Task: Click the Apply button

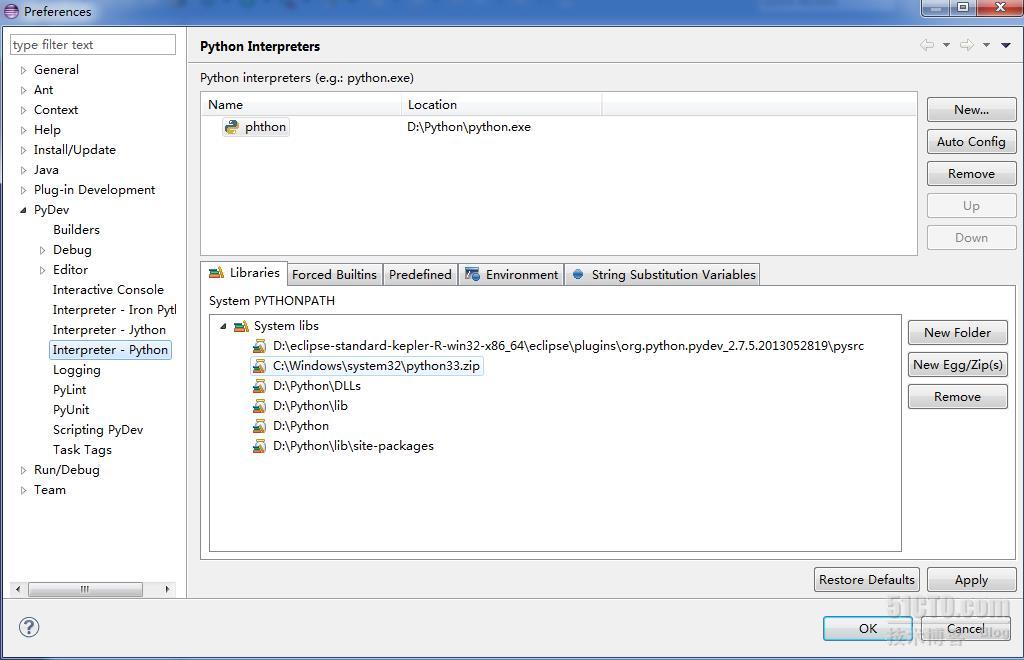Action: click(x=971, y=580)
